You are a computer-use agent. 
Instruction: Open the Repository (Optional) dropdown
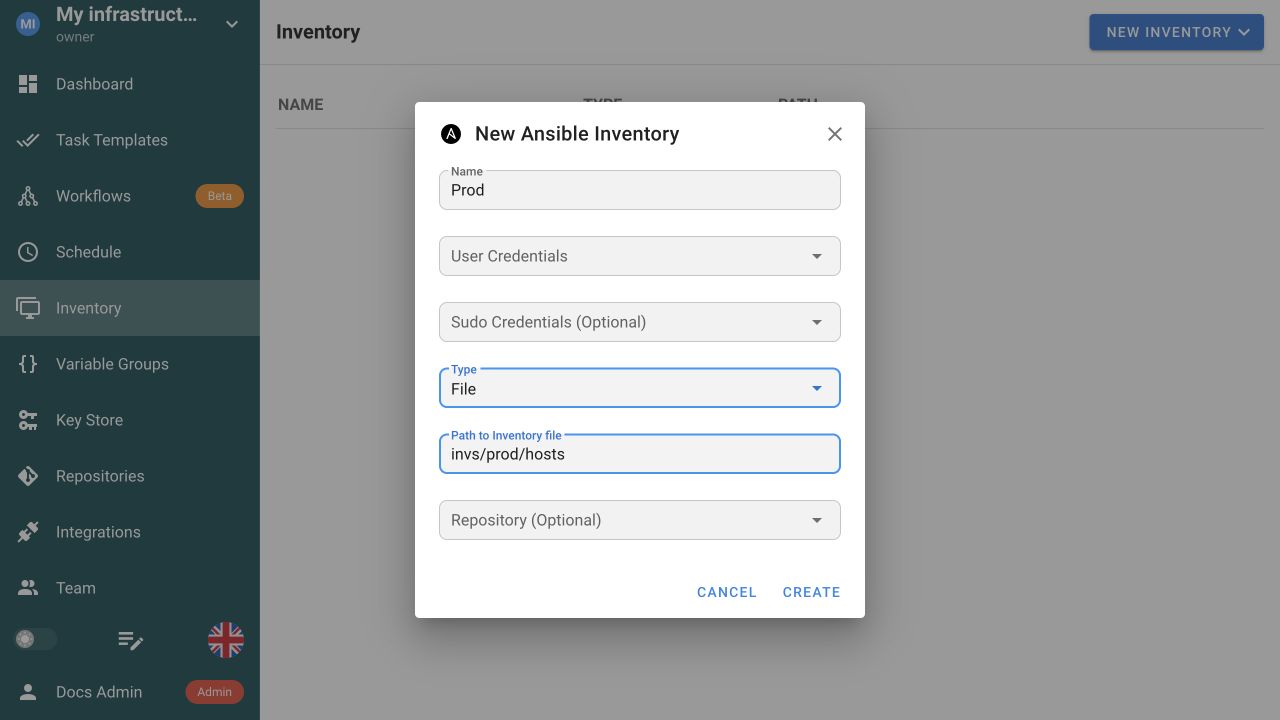640,520
